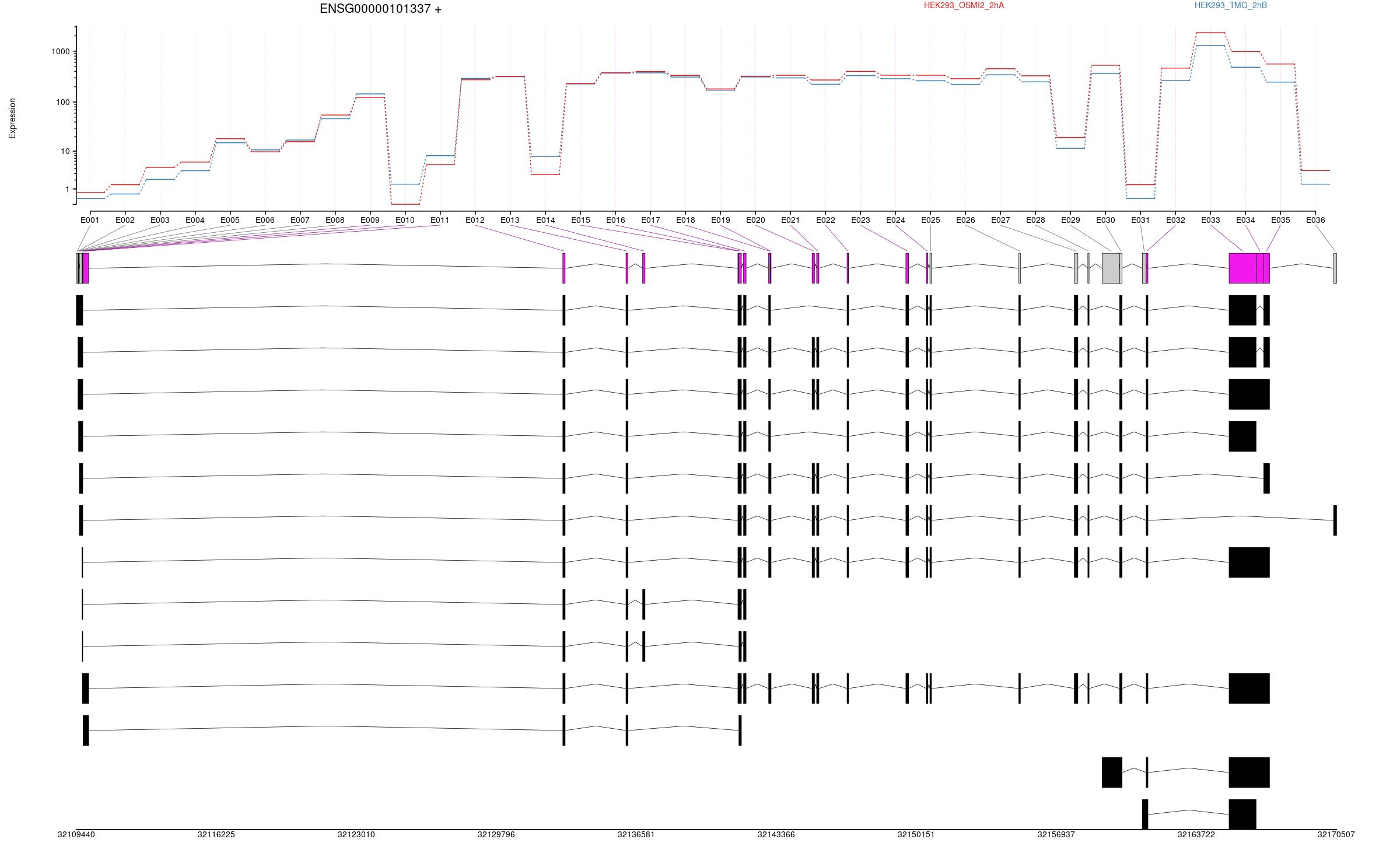Click the y-axis value 1000
Screen dimensions: 1400x846
tap(61, 51)
